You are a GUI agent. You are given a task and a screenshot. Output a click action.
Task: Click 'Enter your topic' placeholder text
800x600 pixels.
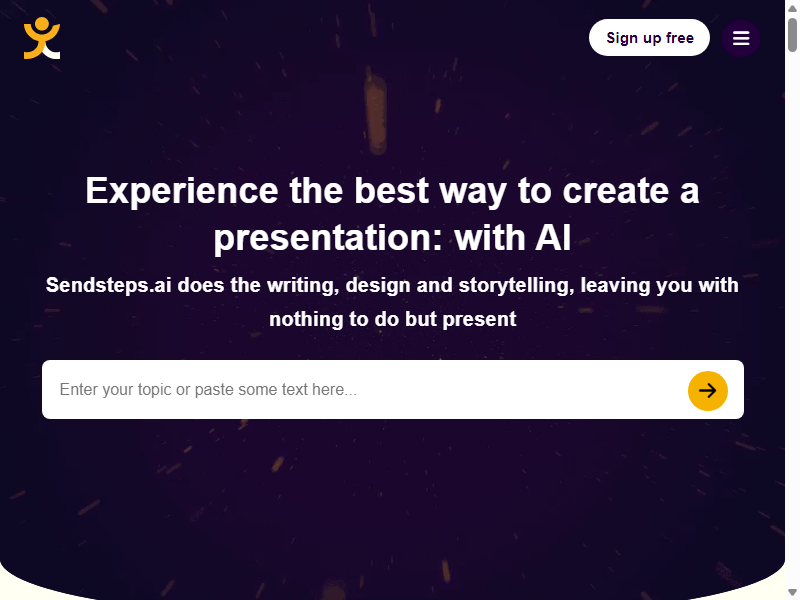coord(208,390)
